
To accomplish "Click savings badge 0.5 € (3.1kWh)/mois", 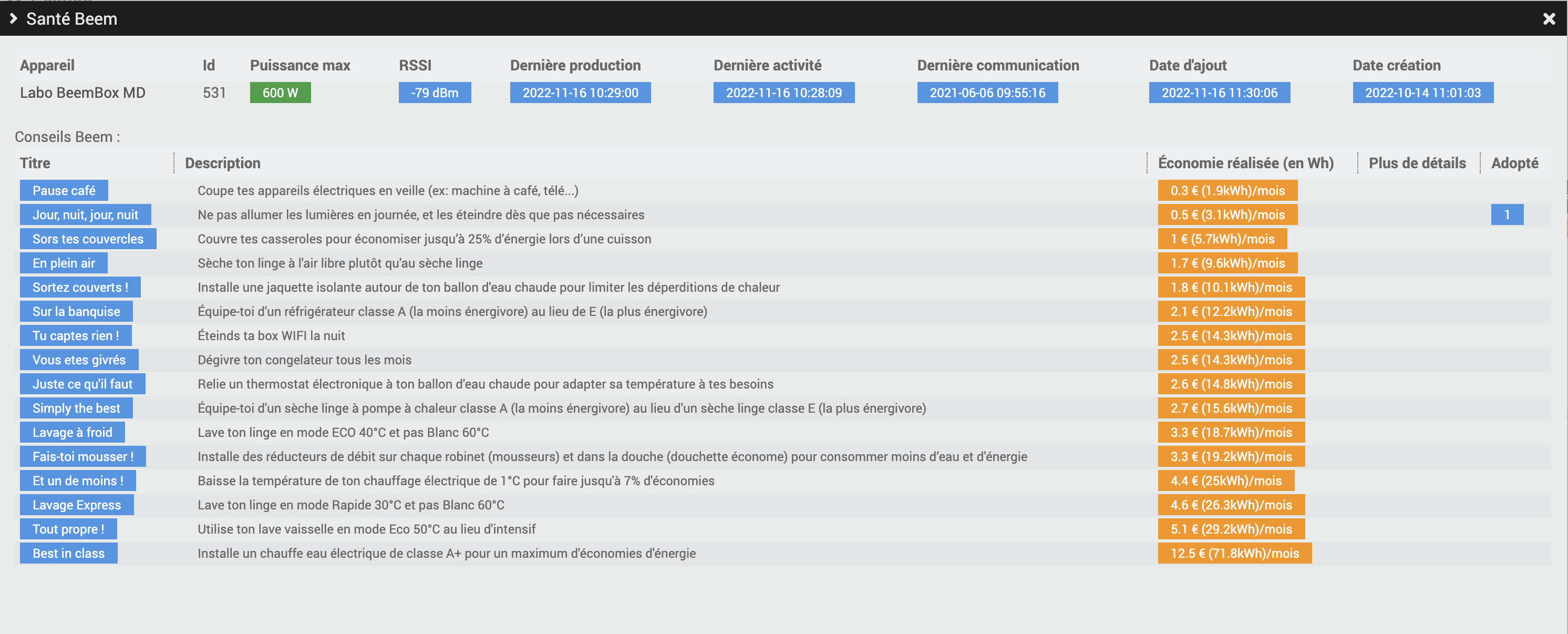I will pyautogui.click(x=1227, y=214).
